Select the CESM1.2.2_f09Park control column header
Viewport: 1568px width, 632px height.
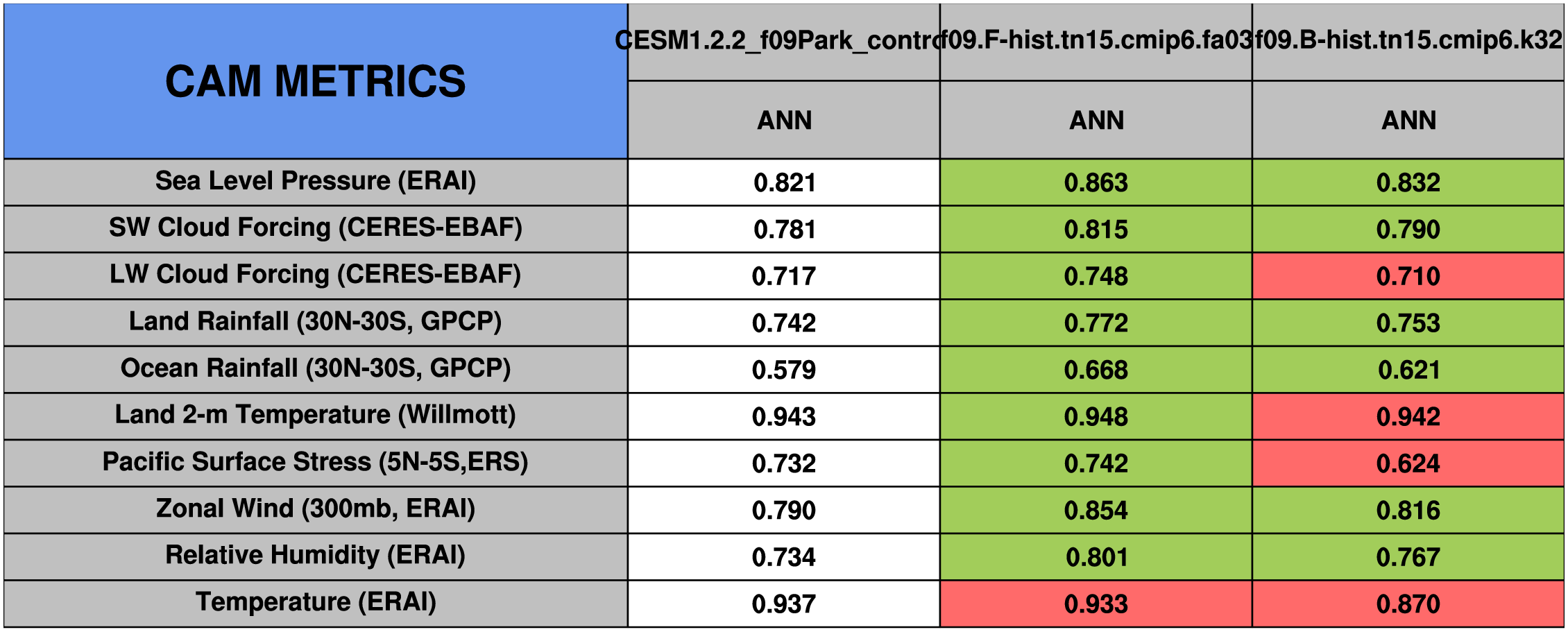click(783, 41)
